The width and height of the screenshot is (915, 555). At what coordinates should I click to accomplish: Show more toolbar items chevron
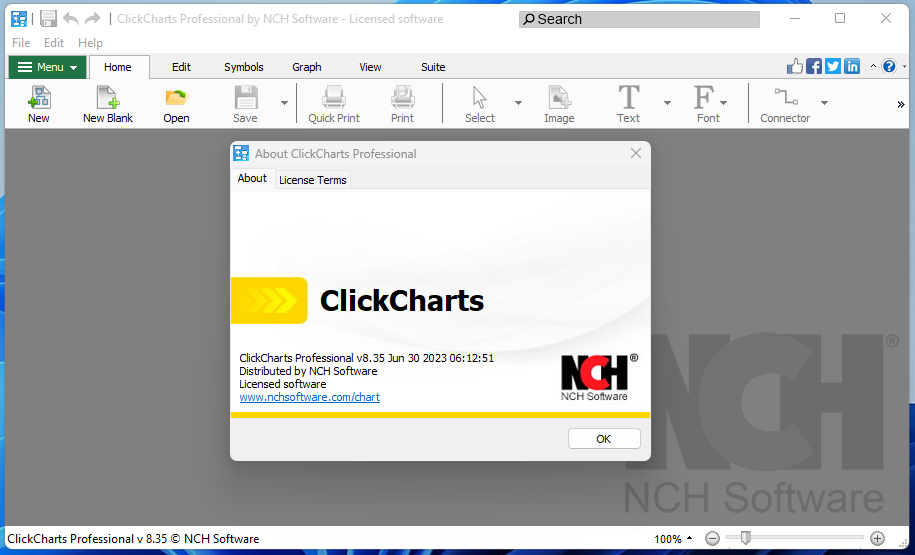coord(900,104)
